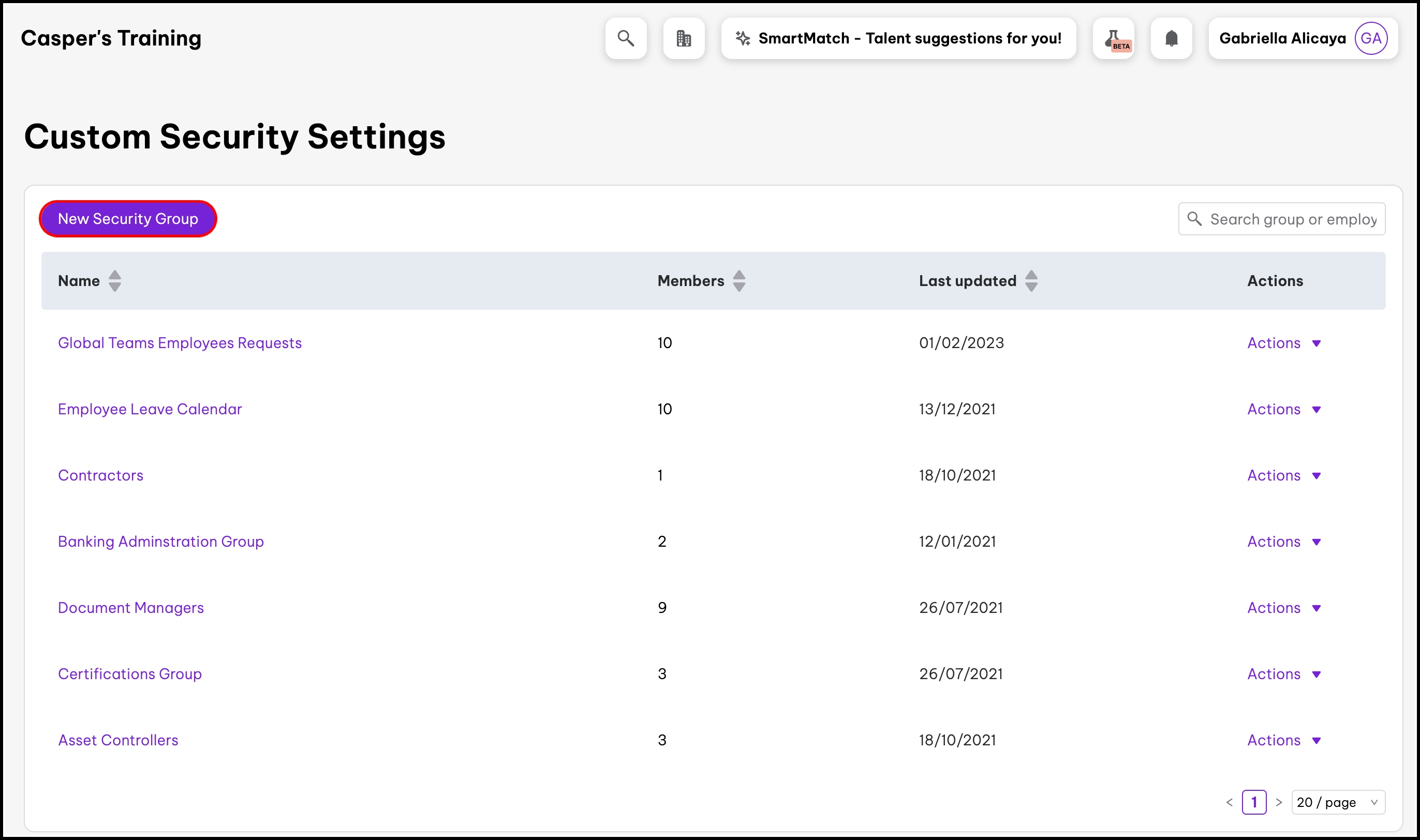
Task: Expand Actions for Asset Controllers
Action: click(1283, 740)
